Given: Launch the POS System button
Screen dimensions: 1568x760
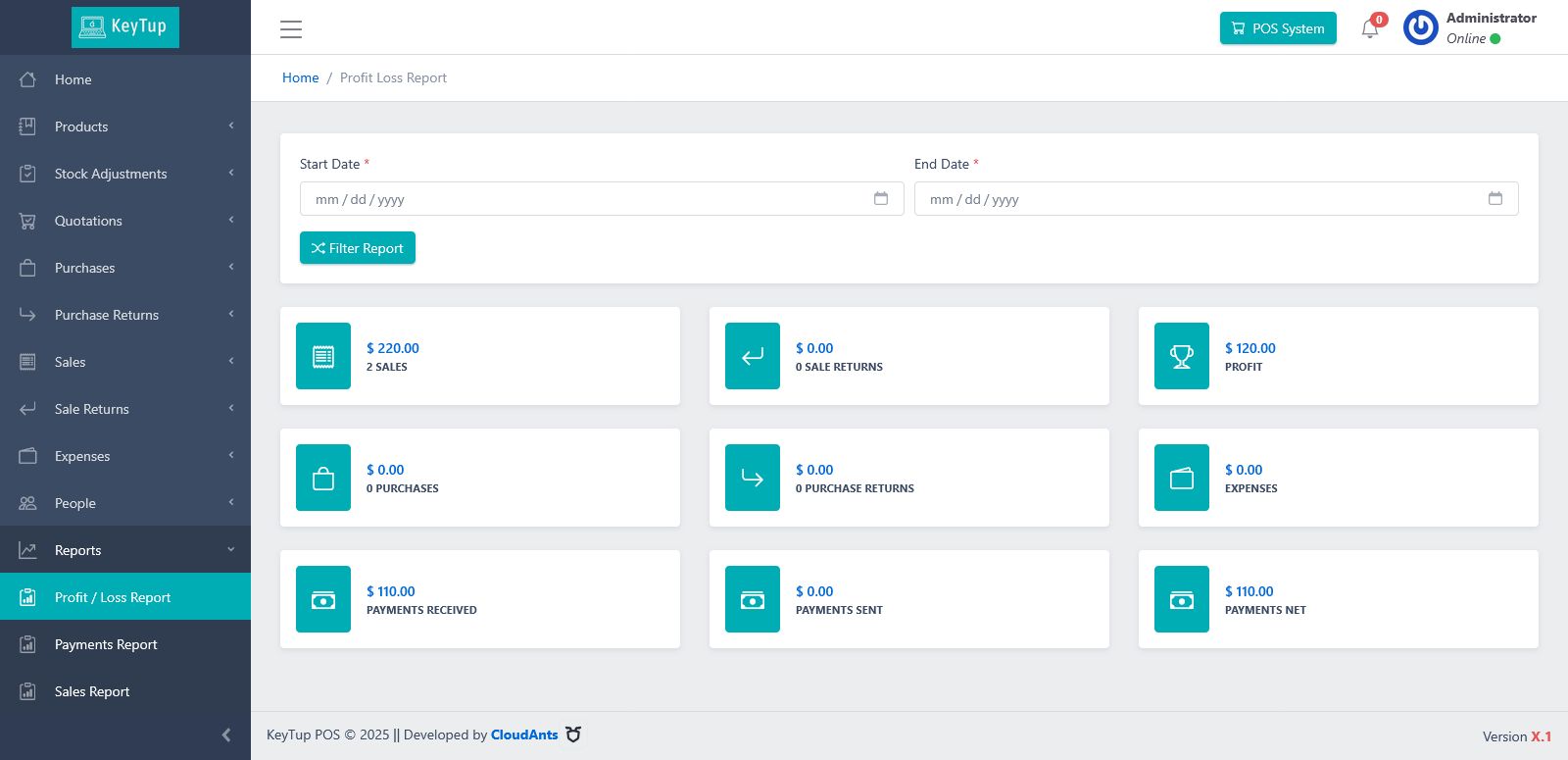Looking at the screenshot, I should tap(1278, 28).
